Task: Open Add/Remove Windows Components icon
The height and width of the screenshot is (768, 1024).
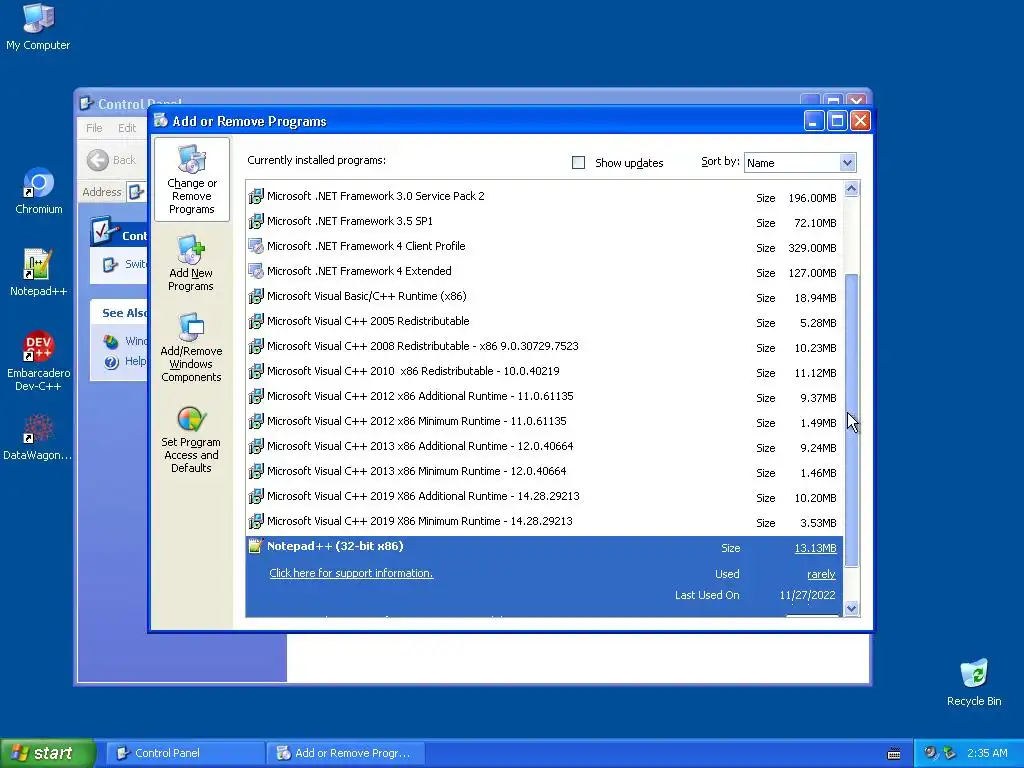Action: [191, 347]
